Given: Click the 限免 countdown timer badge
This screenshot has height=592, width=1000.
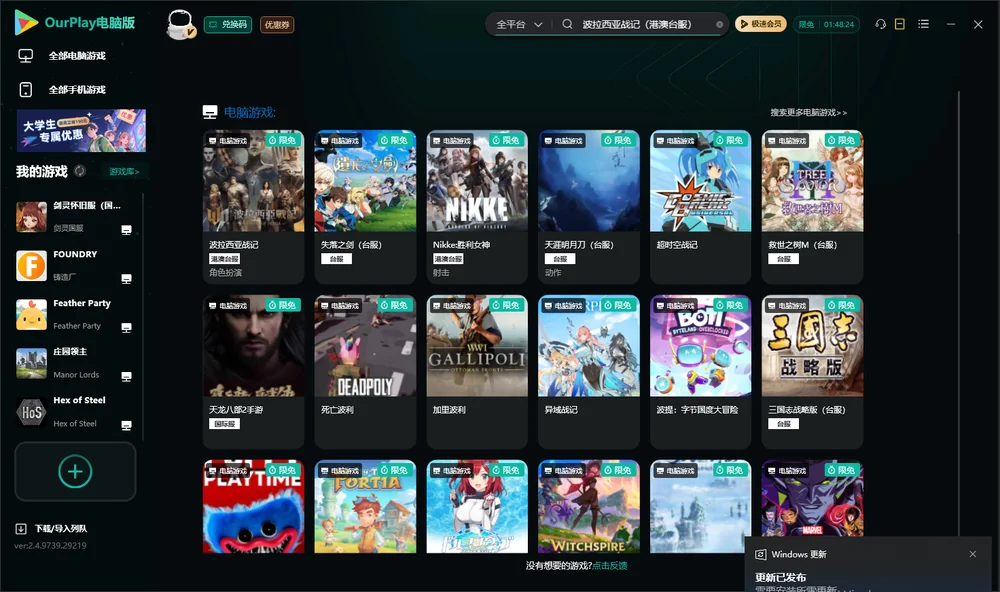Looking at the screenshot, I should (x=826, y=24).
